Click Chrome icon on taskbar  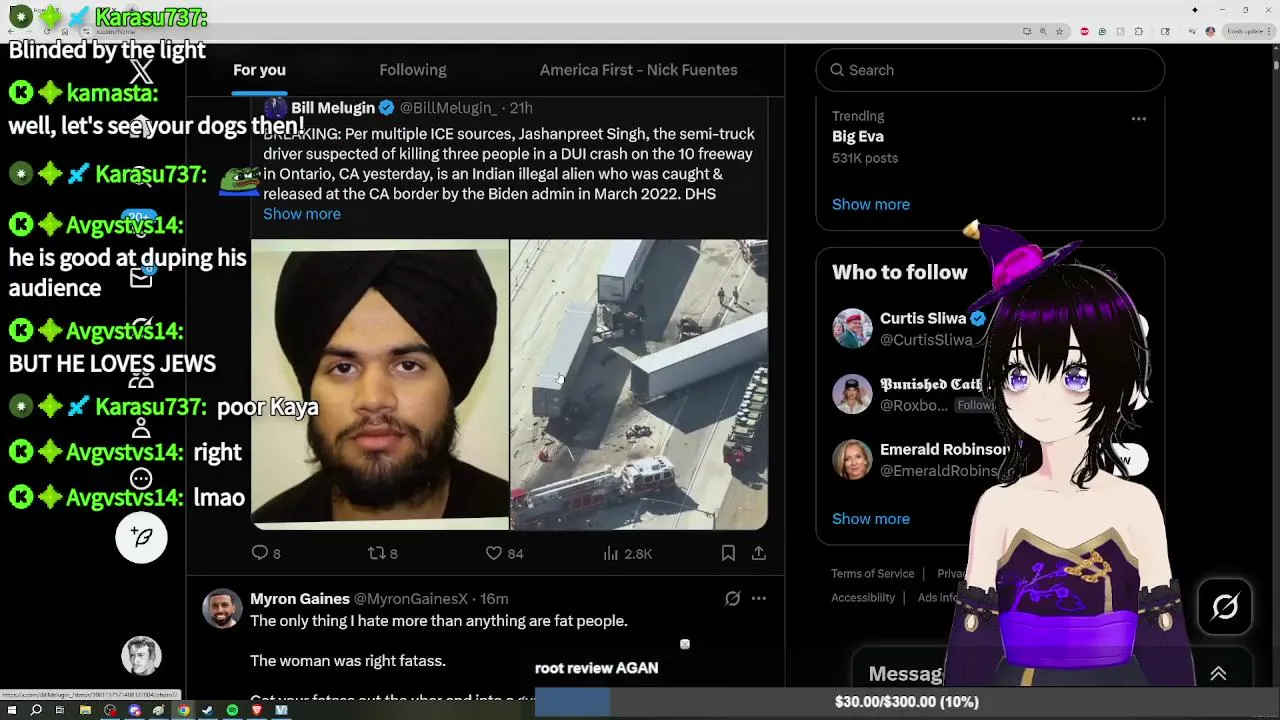(x=184, y=710)
